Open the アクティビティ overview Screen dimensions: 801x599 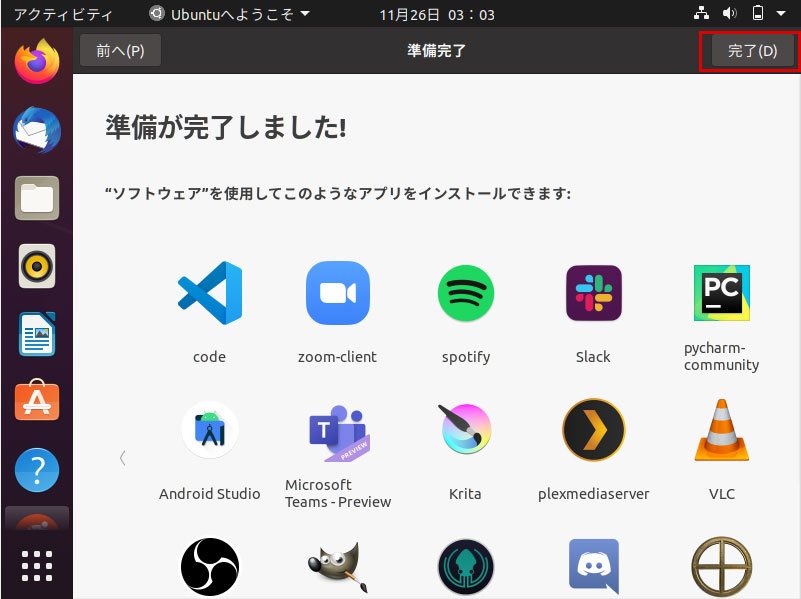(63, 14)
